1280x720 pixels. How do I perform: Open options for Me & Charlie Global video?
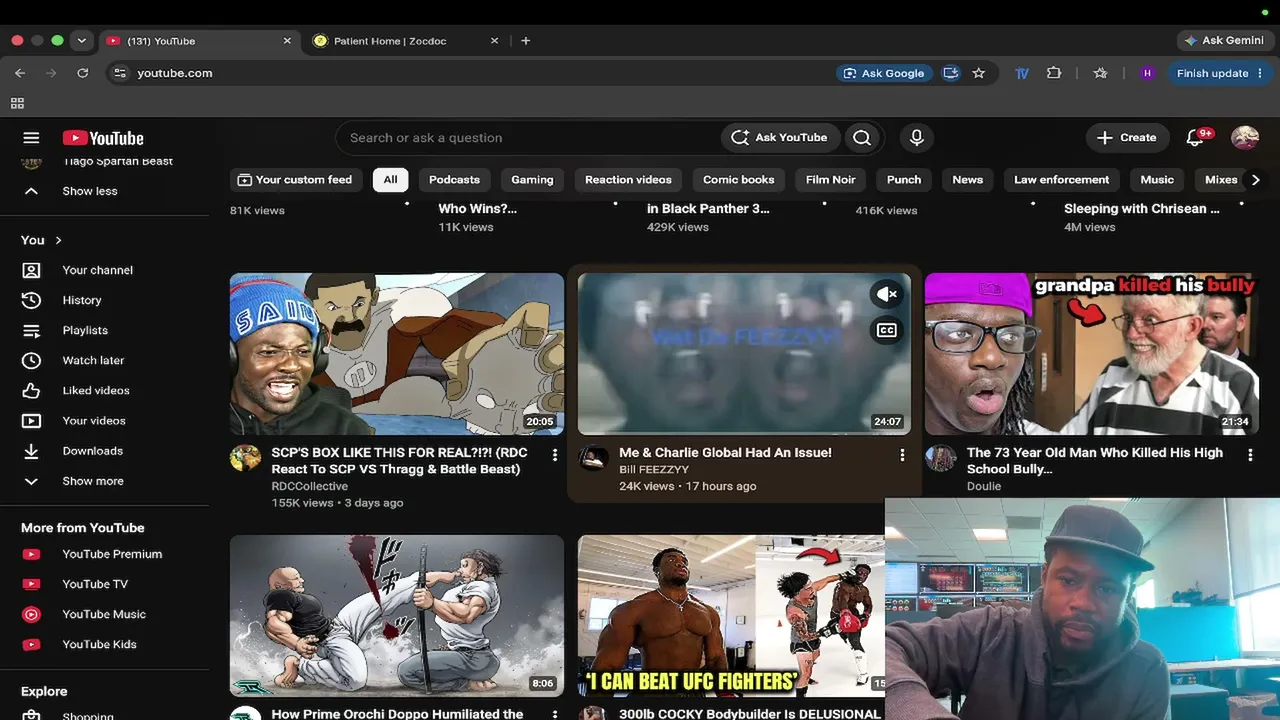pyautogui.click(x=902, y=455)
